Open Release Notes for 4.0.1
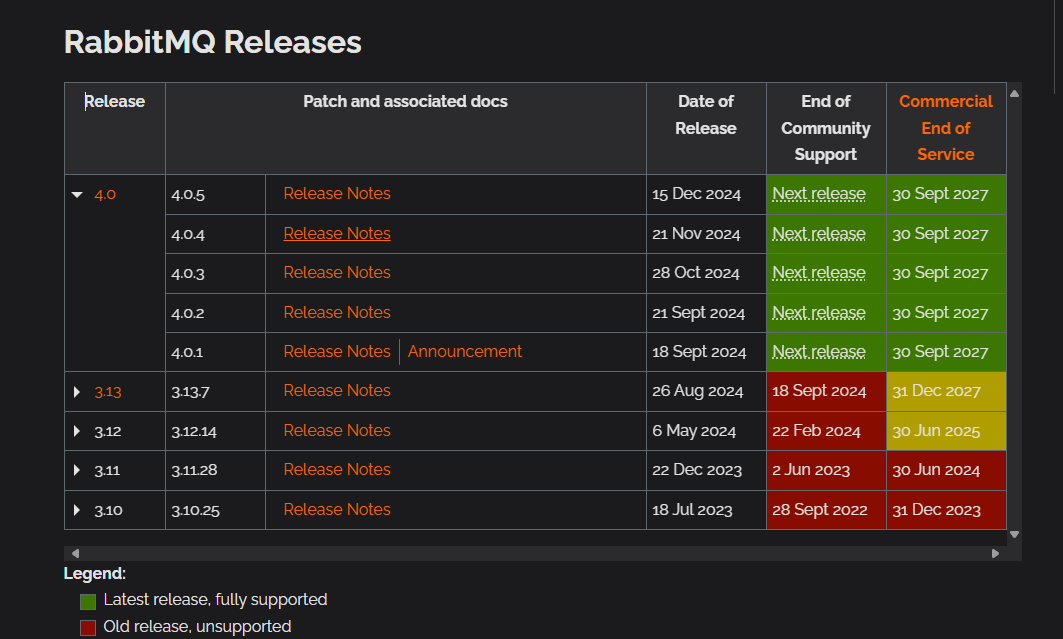 [x=337, y=352]
